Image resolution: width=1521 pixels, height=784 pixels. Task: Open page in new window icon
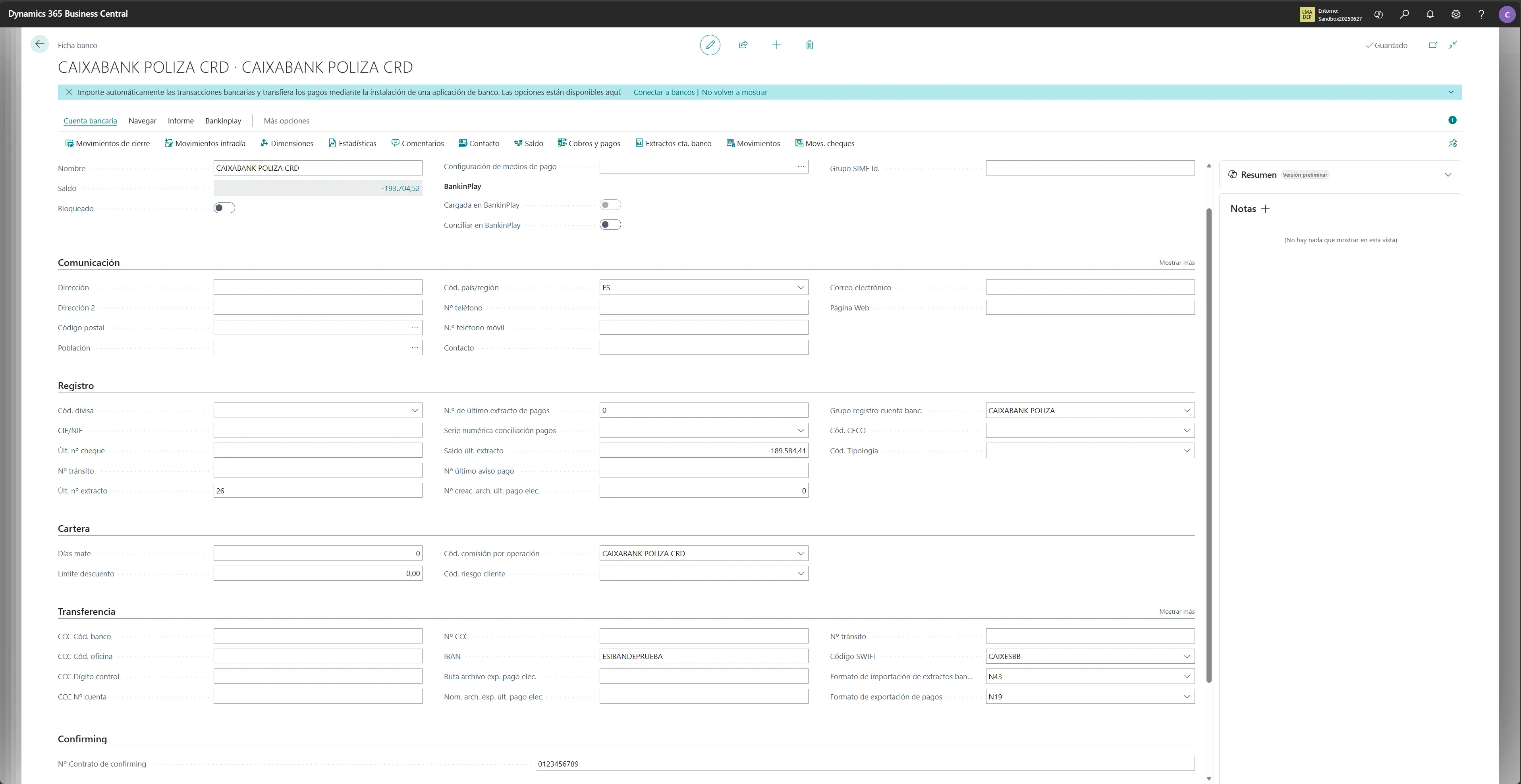(x=1432, y=45)
